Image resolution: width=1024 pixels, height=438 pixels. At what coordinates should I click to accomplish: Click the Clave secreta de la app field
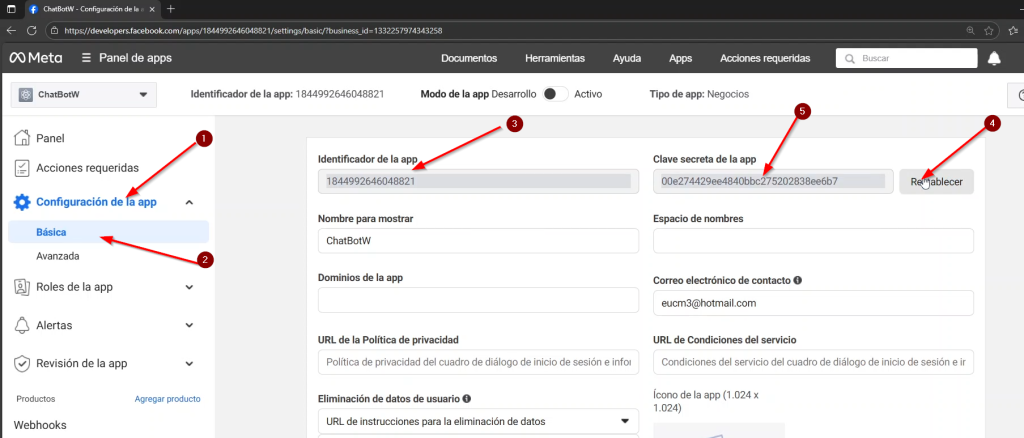coord(773,182)
